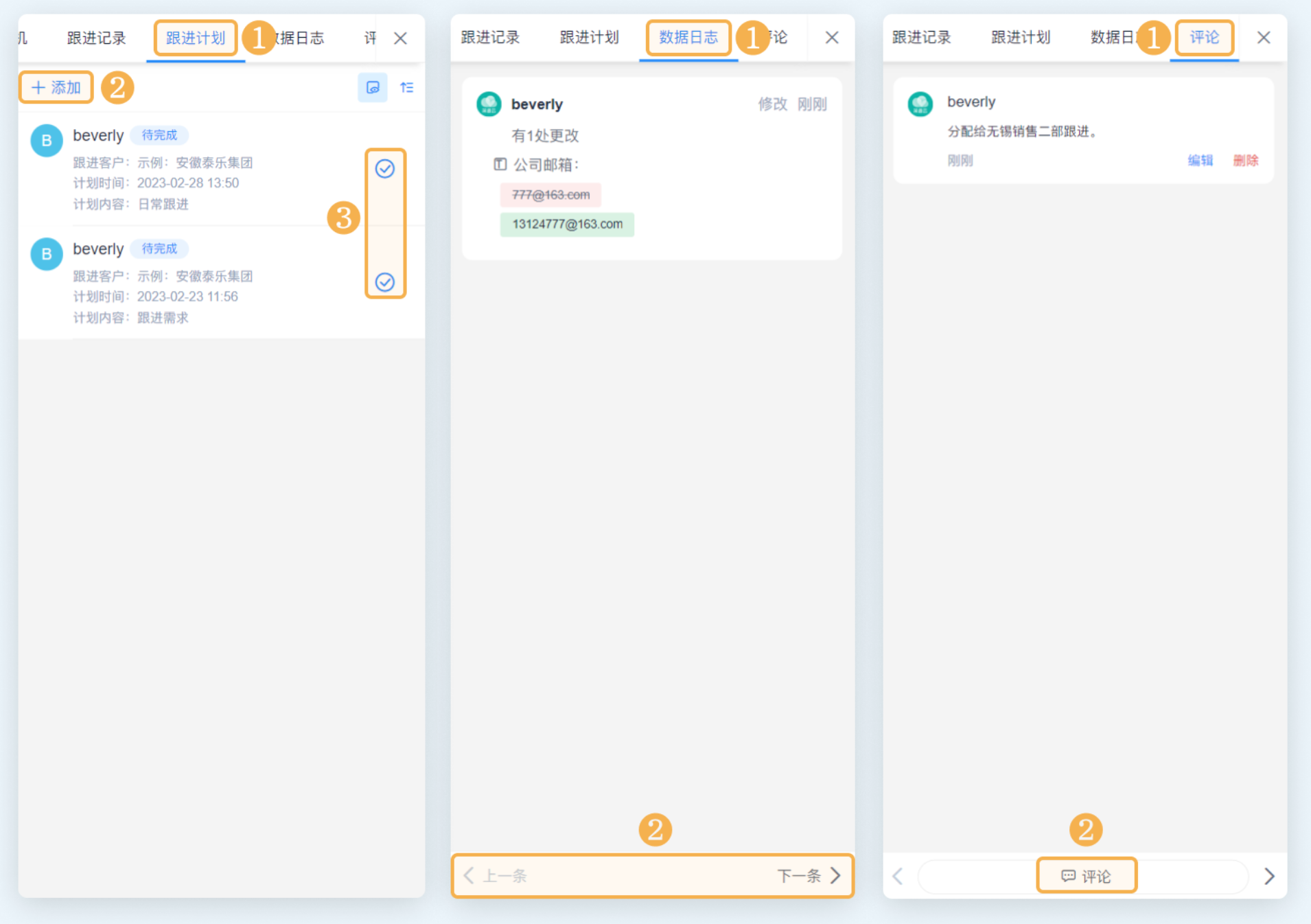
Task: Close the left 跟进计划 panel
Action: click(x=400, y=38)
